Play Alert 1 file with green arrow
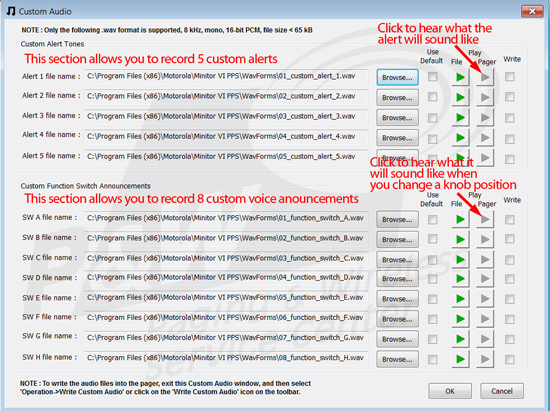The image size is (550, 411). (460, 77)
